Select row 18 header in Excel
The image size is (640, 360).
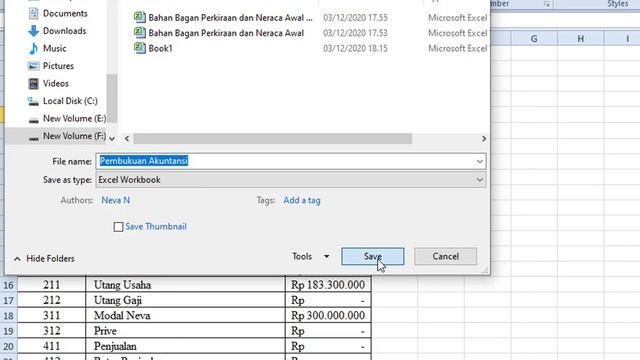pyautogui.click(x=9, y=316)
